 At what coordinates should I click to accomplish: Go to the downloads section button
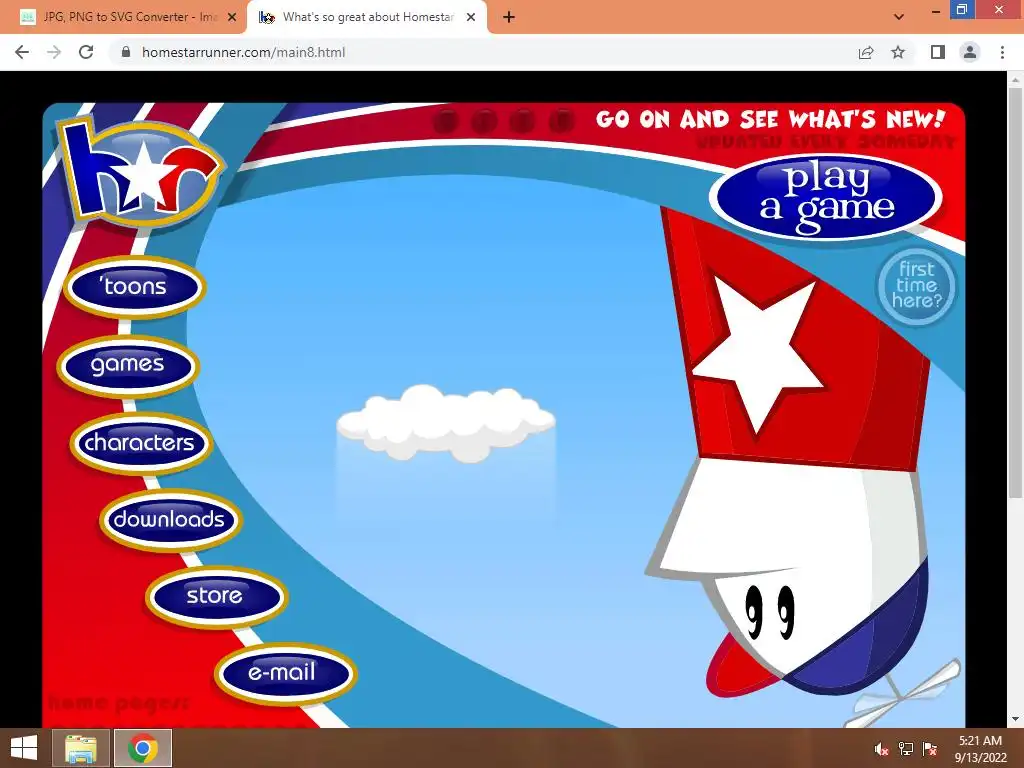(170, 520)
